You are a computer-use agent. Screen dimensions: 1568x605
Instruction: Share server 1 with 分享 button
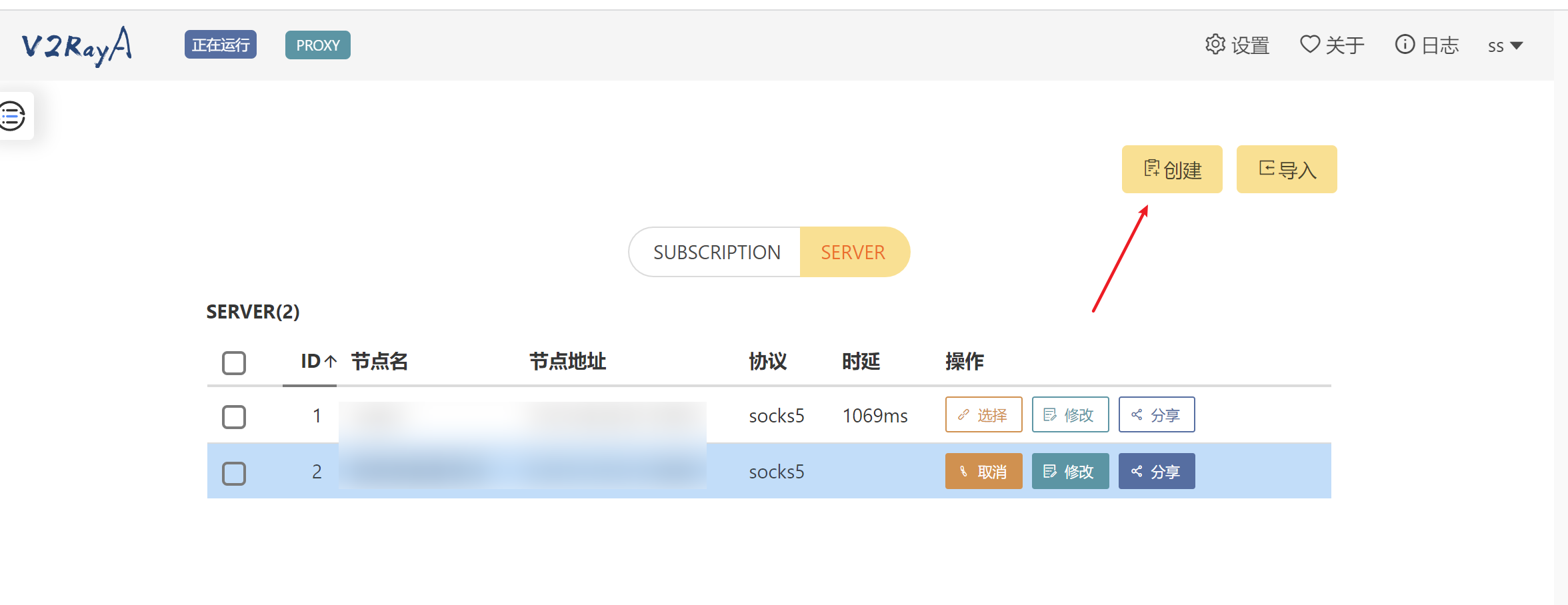click(1157, 414)
